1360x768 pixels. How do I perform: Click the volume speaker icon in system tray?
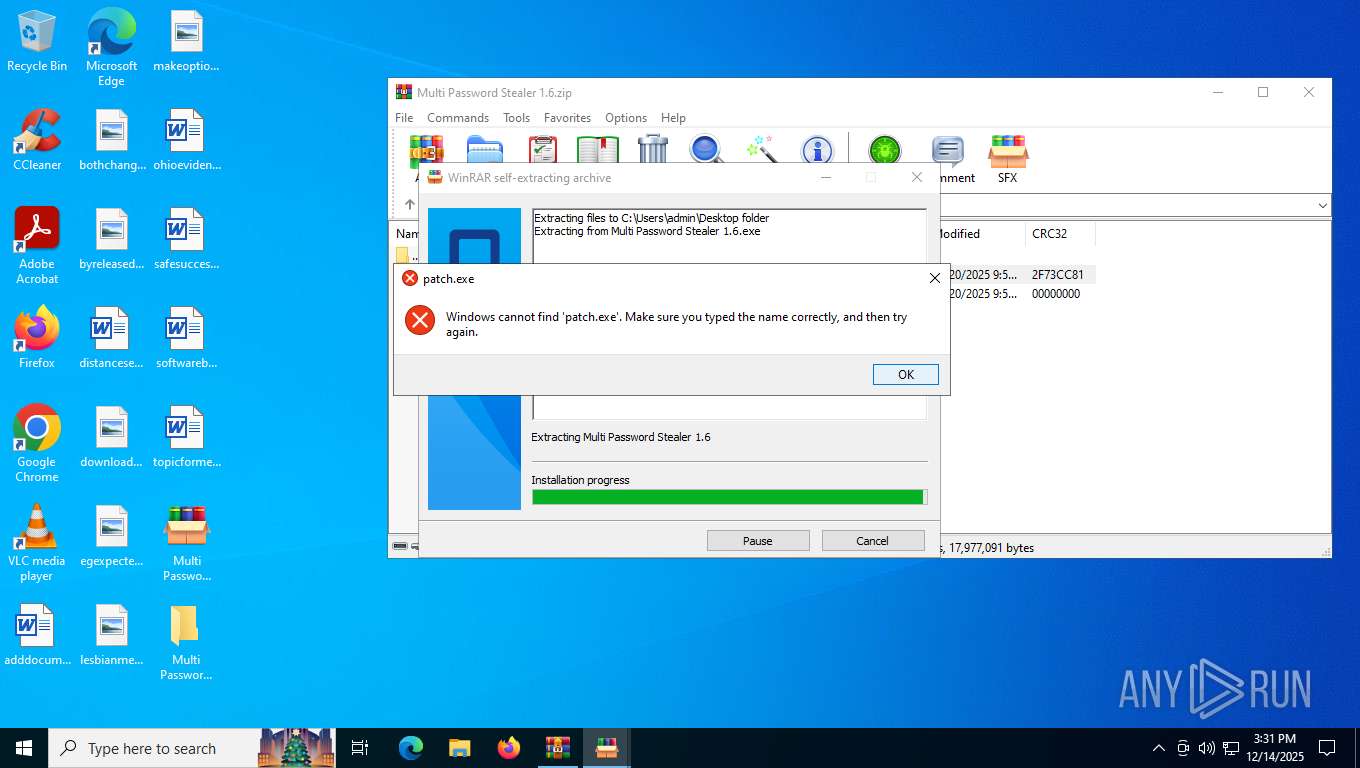pos(1207,748)
